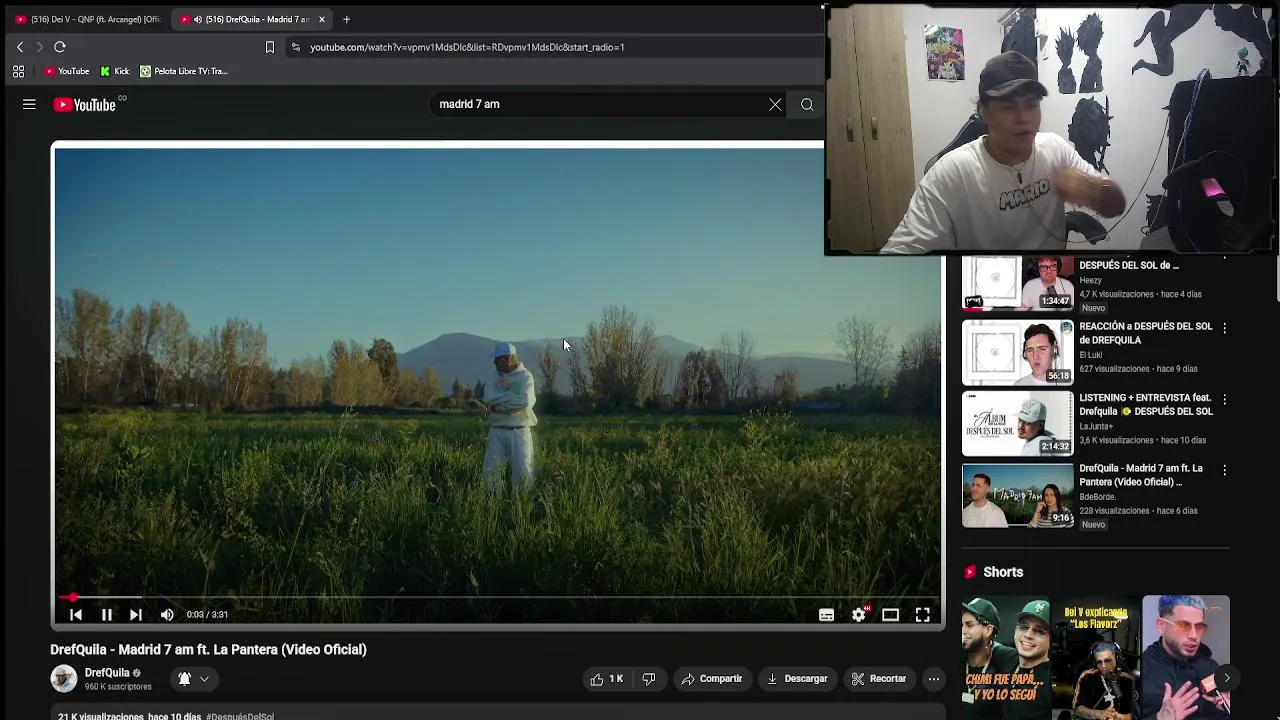The height and width of the screenshot is (720, 1280).
Task: Like the video (1 K)
Action: (x=606, y=679)
